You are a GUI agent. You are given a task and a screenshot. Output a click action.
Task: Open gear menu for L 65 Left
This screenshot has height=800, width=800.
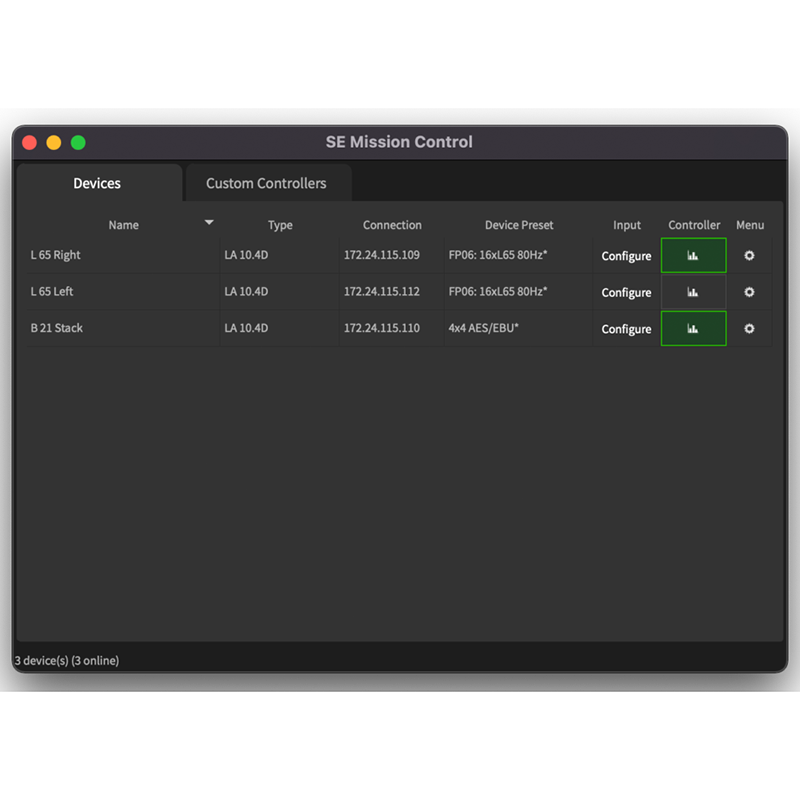tap(749, 292)
